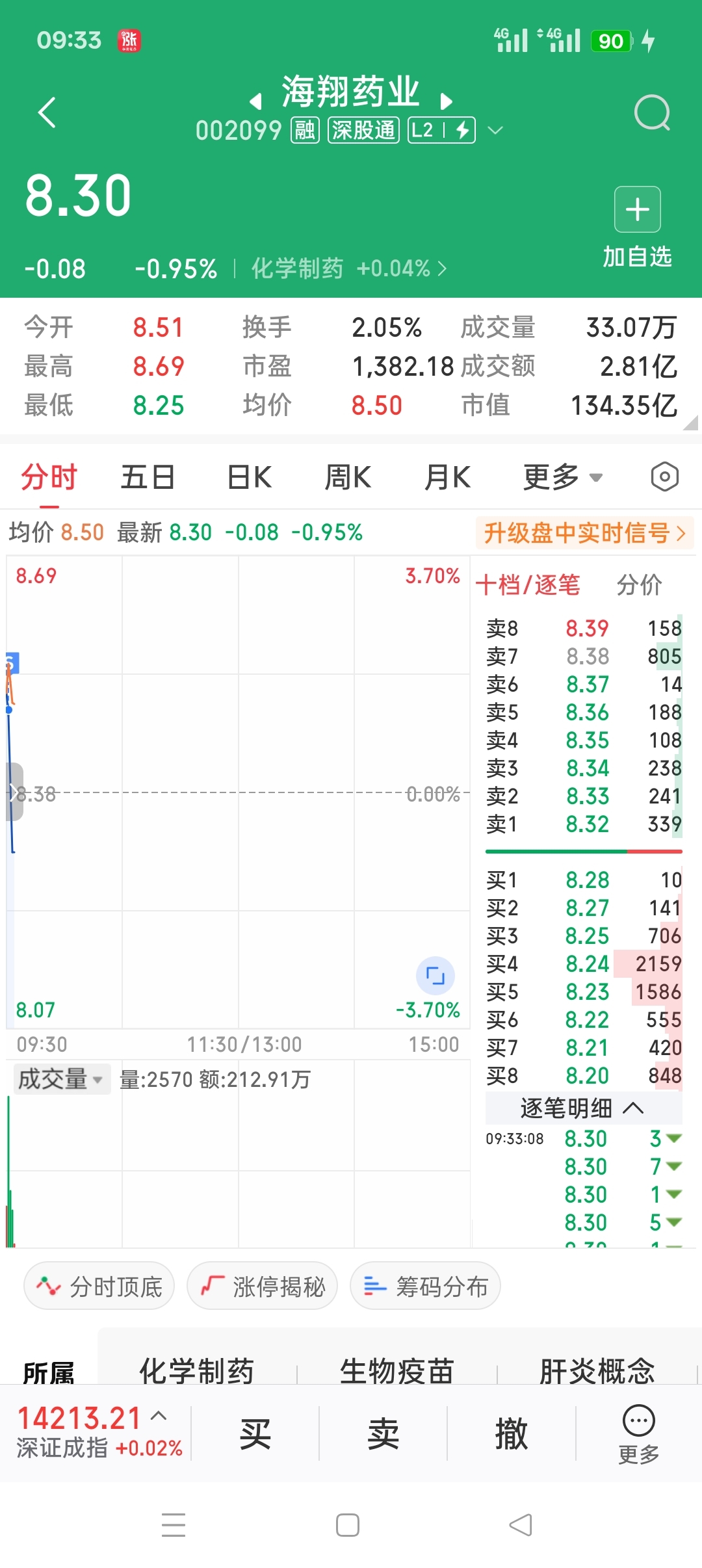The height and width of the screenshot is (1568, 702).
Task: Switch to 十档/逐笔 tab
Action: [527, 584]
